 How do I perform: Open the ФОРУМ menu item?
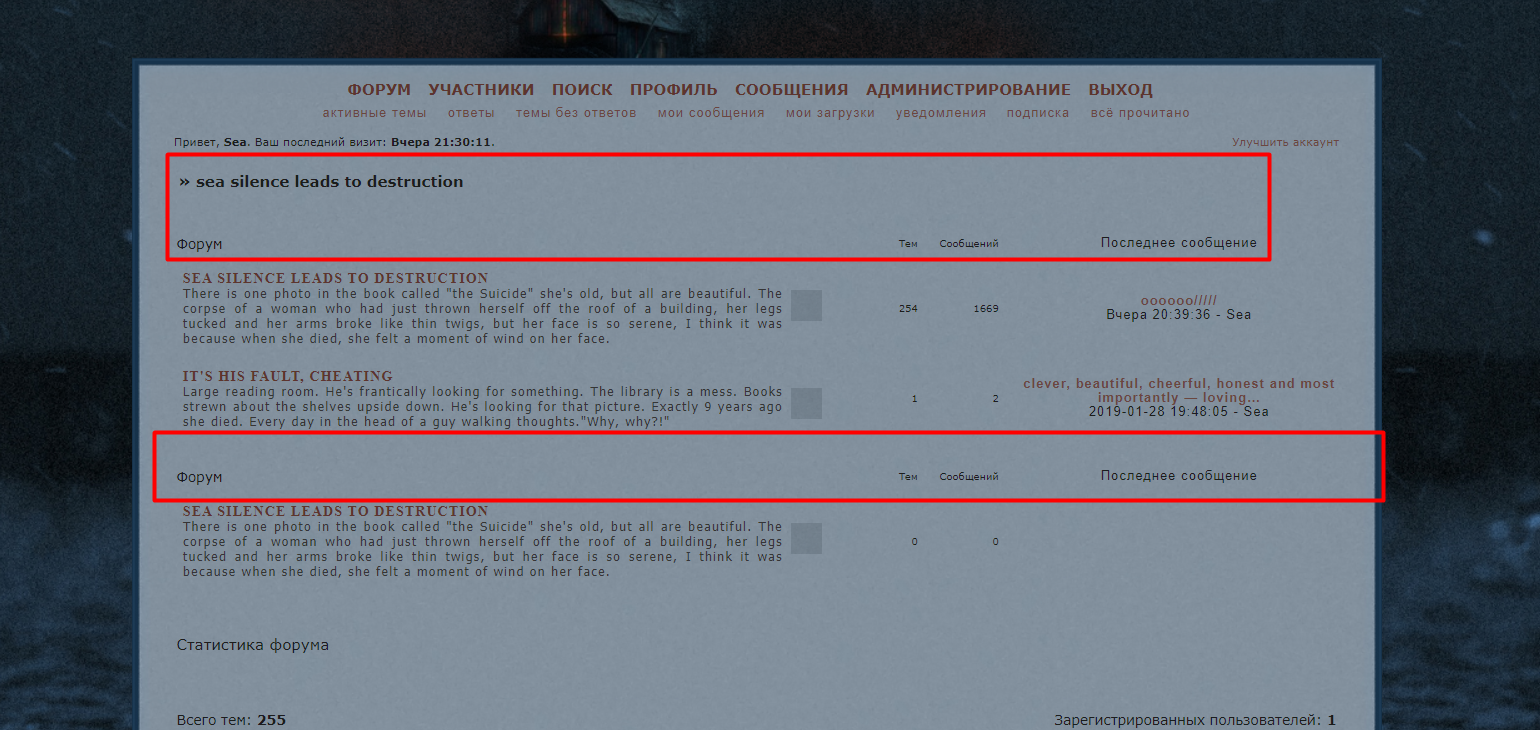point(379,90)
